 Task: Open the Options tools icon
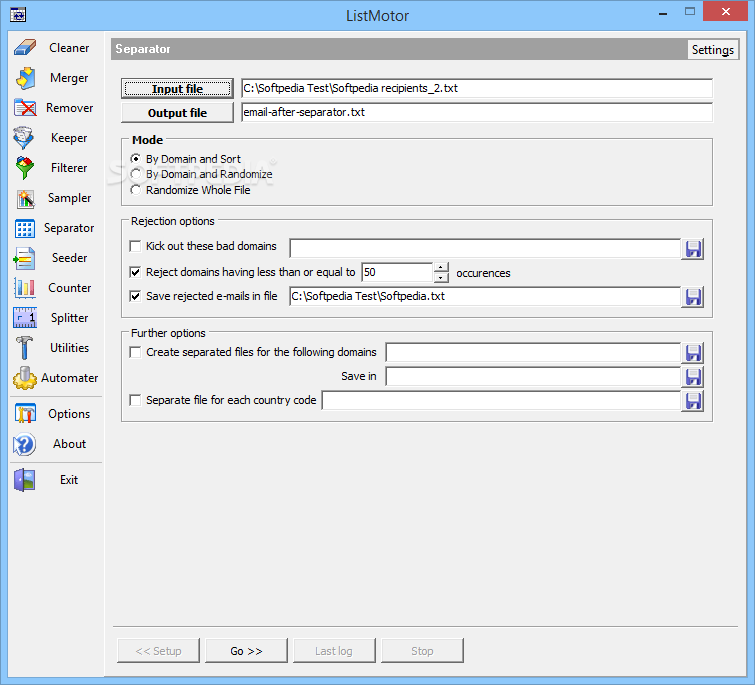pyautogui.click(x=25, y=414)
